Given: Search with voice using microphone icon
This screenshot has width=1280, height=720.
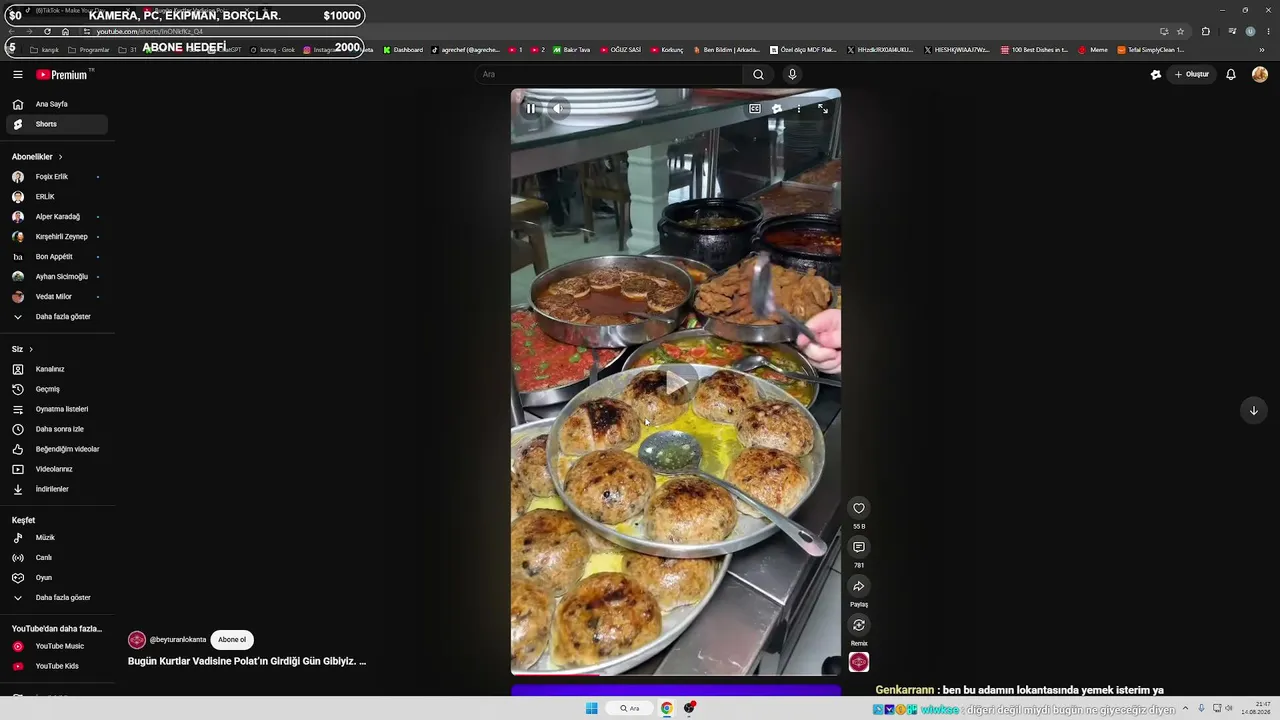Looking at the screenshot, I should click(792, 74).
